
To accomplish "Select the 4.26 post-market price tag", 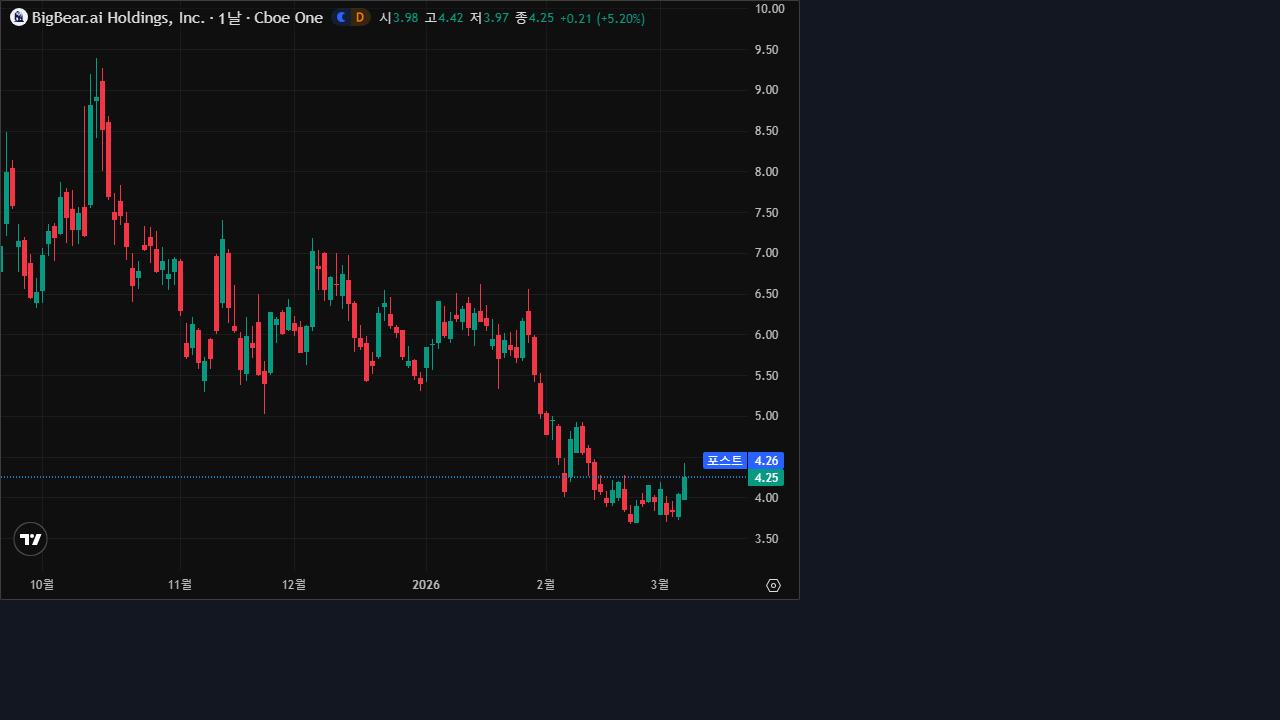I will pos(766,461).
